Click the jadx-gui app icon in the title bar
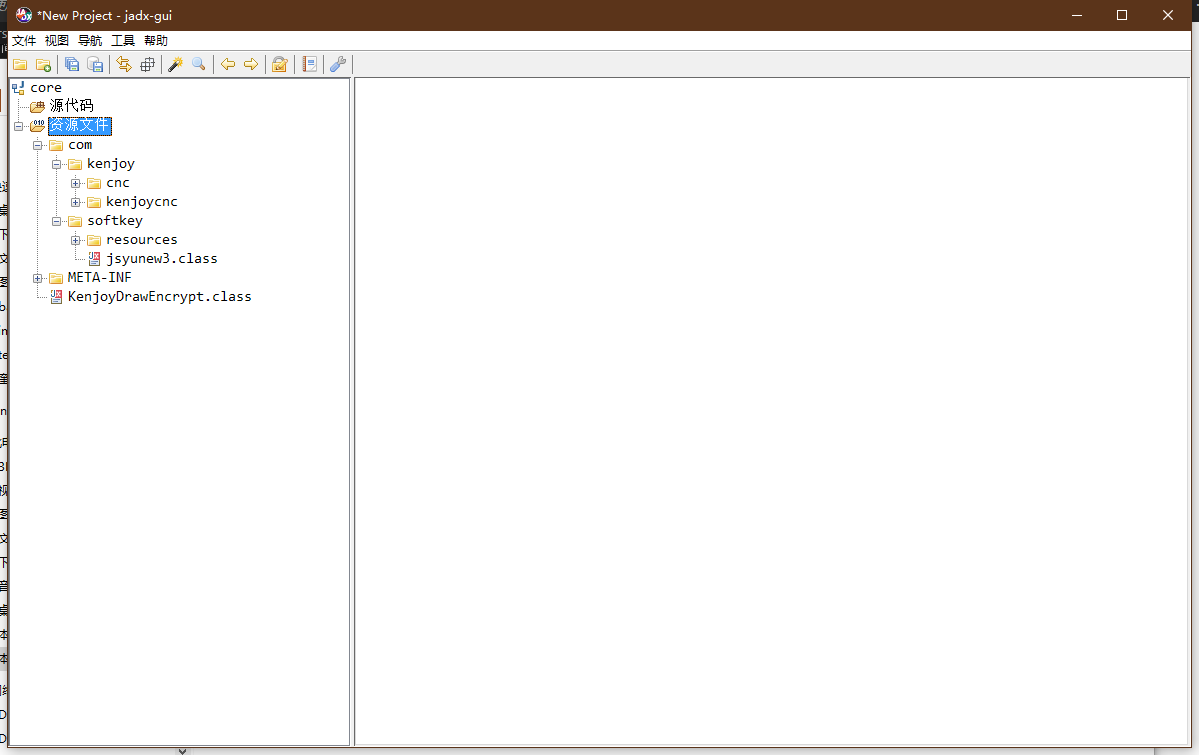The width and height of the screenshot is (1199, 755). 24,15
